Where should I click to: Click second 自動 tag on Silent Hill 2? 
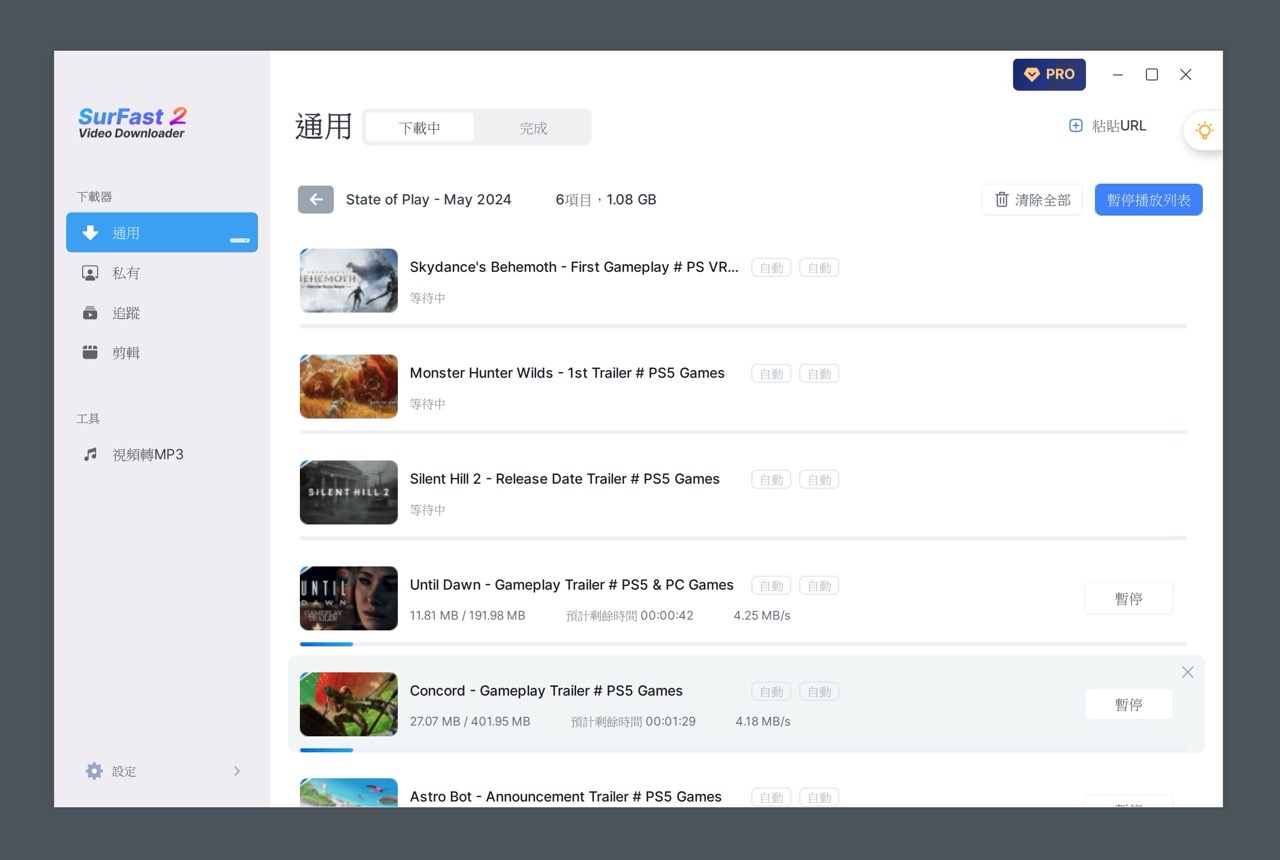tap(819, 480)
